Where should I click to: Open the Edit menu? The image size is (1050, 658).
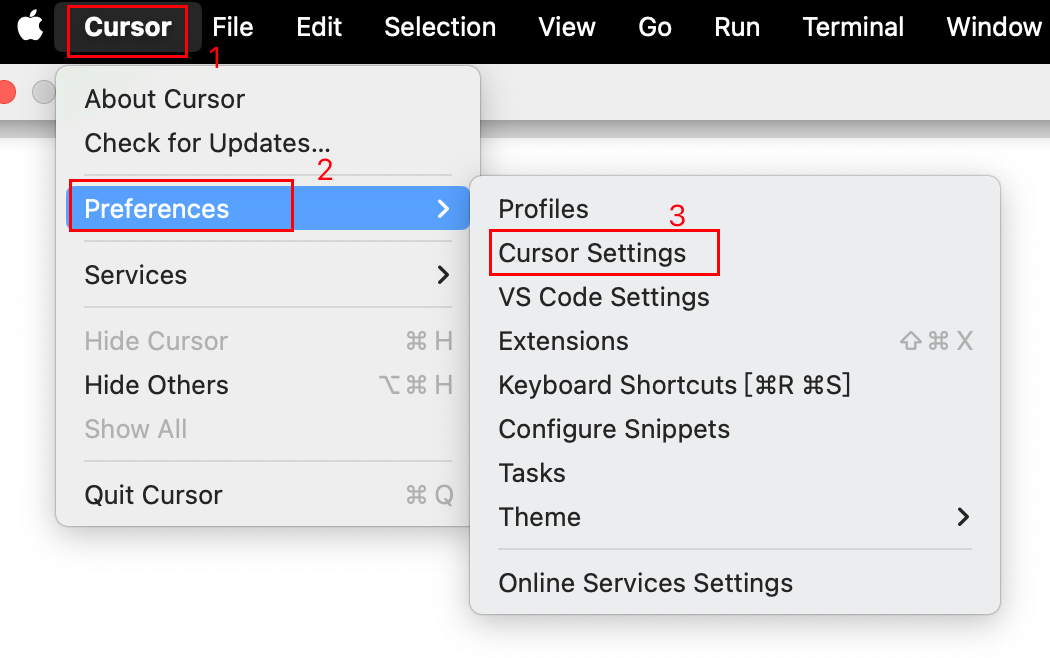coord(319,27)
